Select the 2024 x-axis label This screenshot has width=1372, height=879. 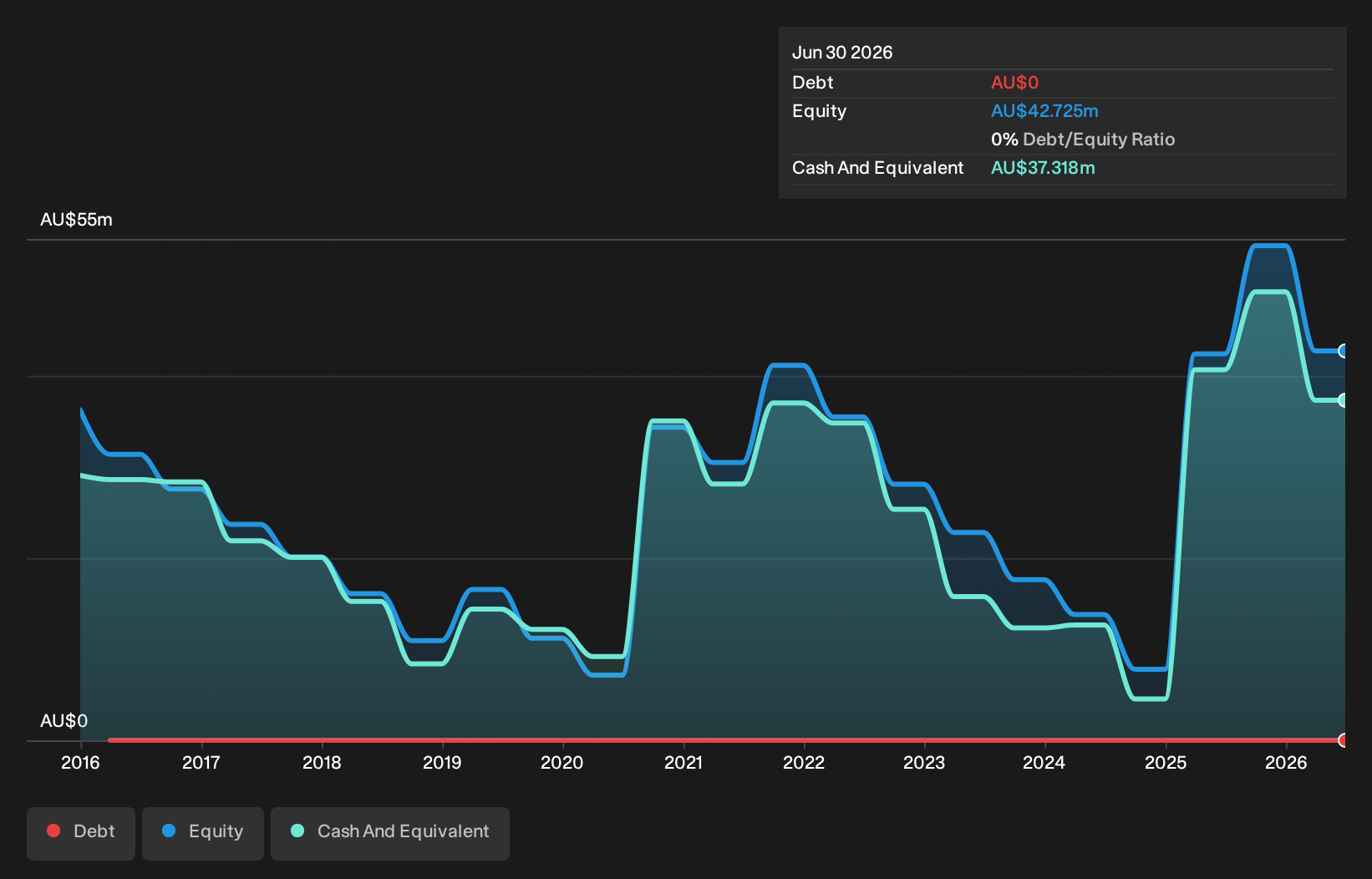pyautogui.click(x=1044, y=762)
